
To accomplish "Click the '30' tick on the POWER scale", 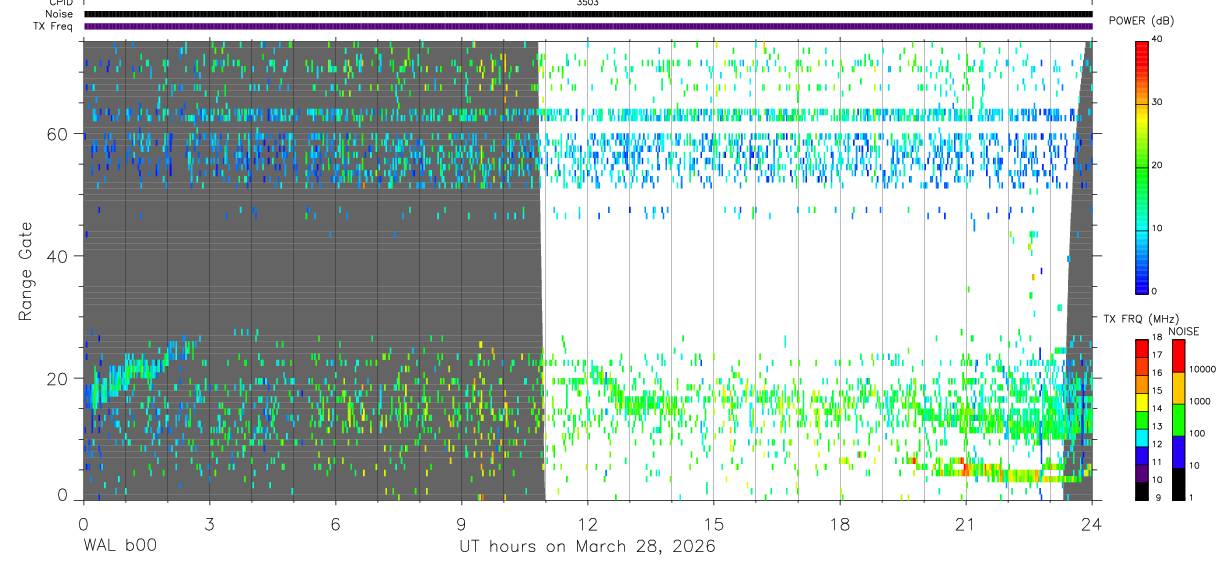I will tap(1158, 102).
